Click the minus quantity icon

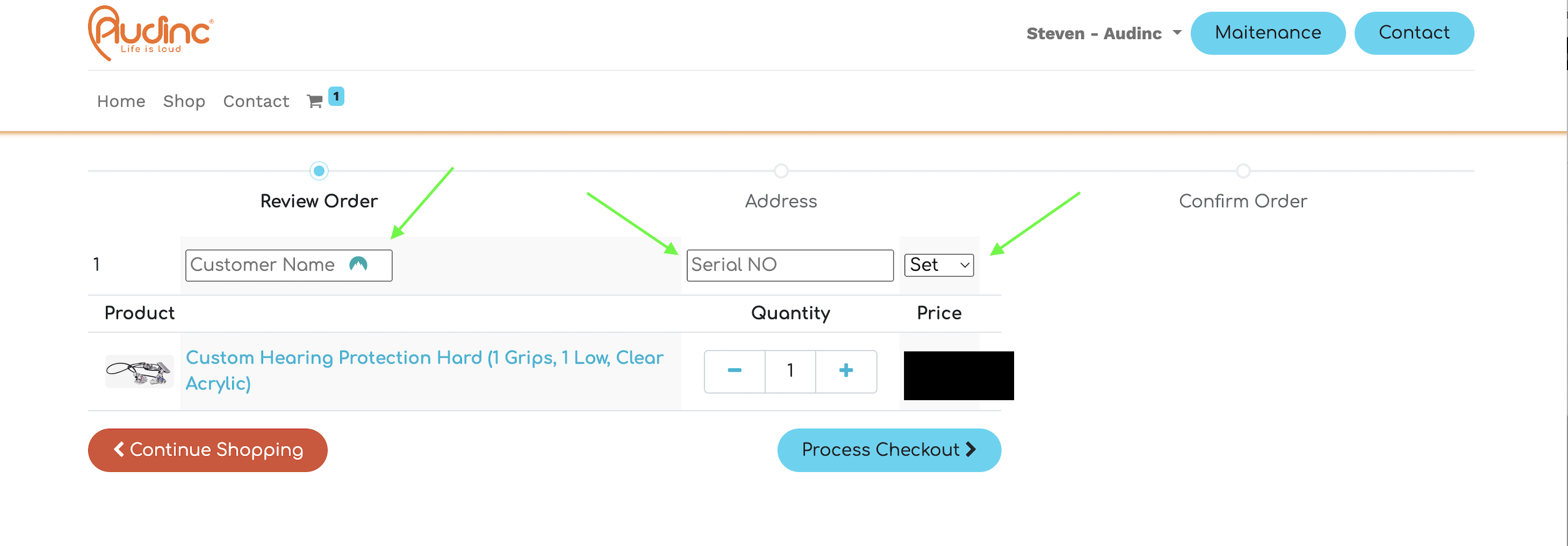coord(734,371)
